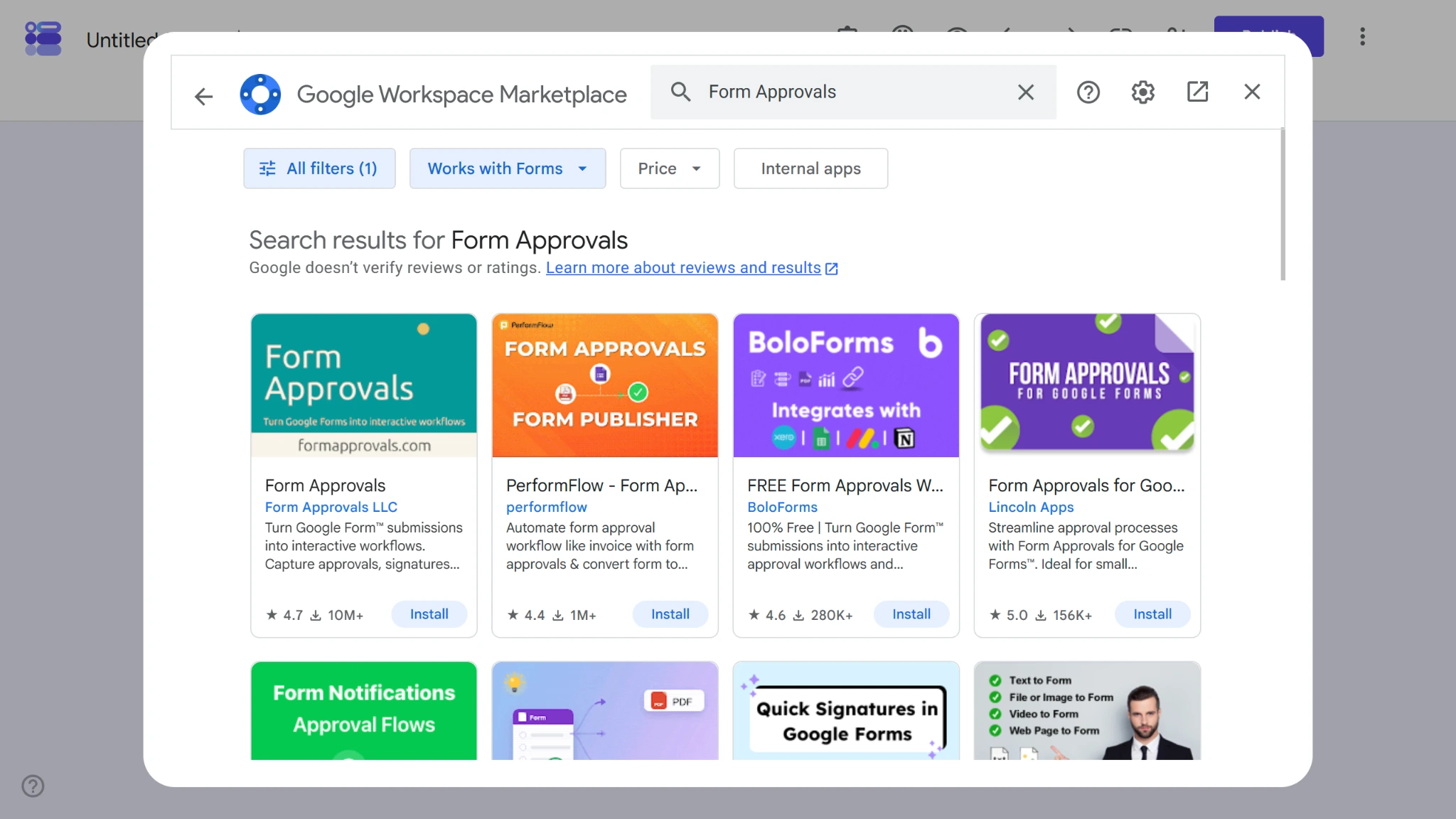Image resolution: width=1456 pixels, height=819 pixels.
Task: Open the Text to Form app card
Action: point(1087,710)
